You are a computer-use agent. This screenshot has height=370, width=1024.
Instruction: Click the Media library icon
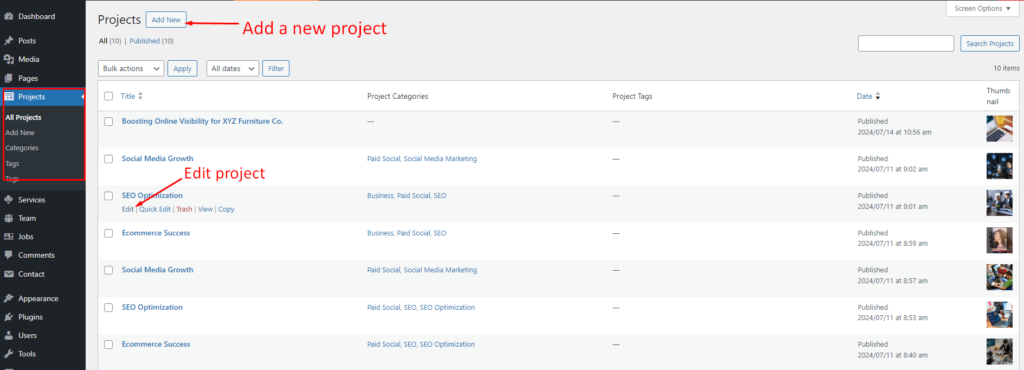pyautogui.click(x=8, y=59)
